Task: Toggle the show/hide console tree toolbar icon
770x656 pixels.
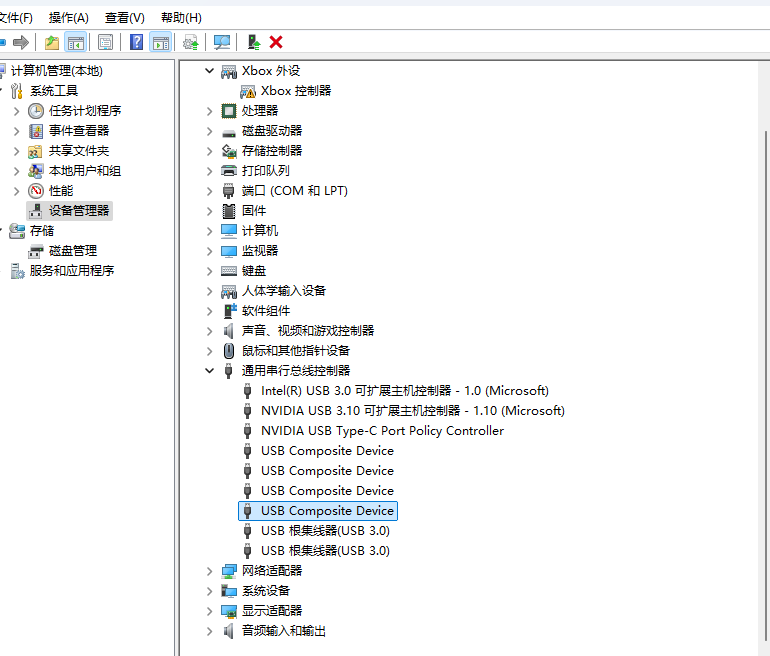Action: tap(76, 43)
